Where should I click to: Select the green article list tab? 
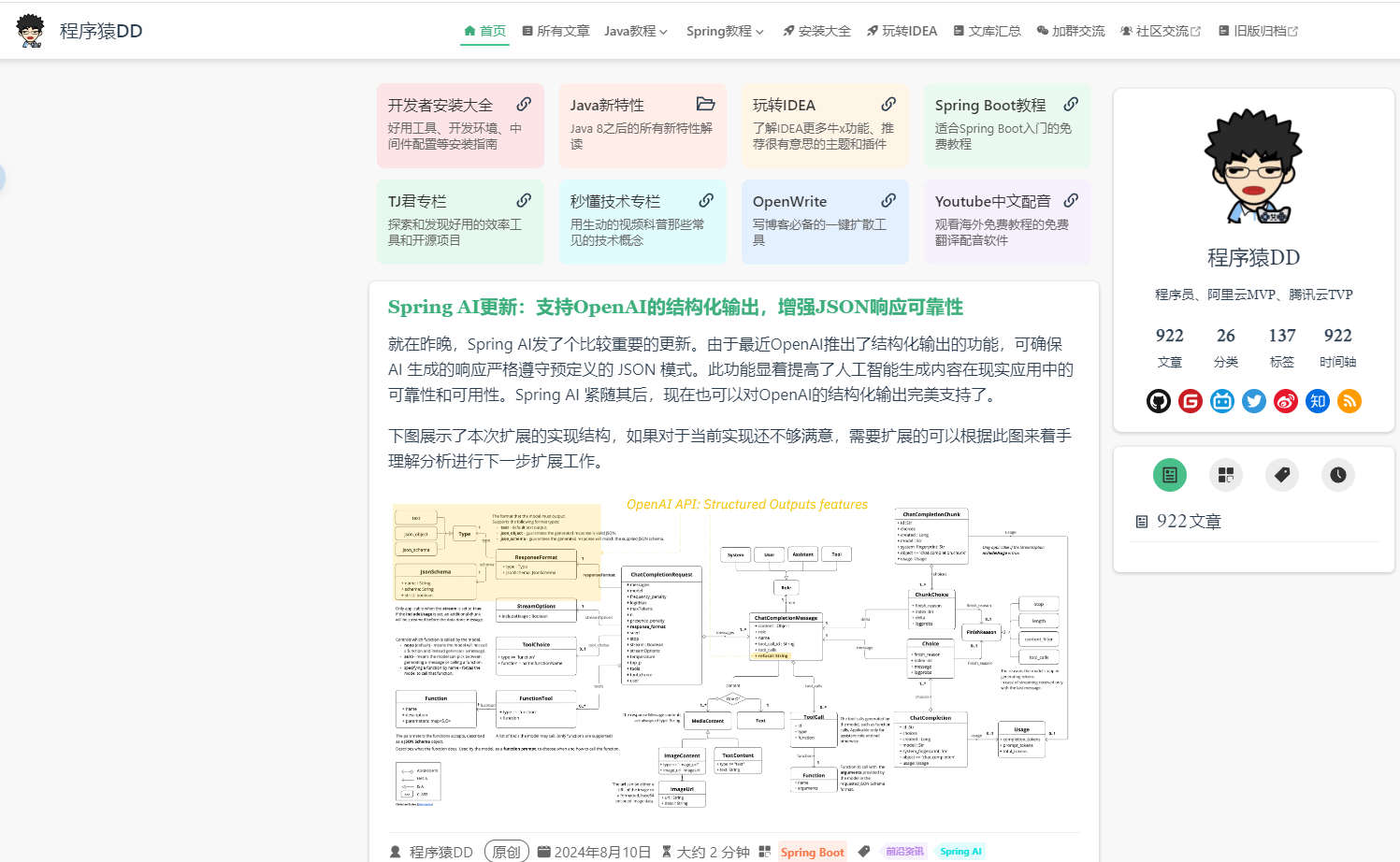[1170, 475]
